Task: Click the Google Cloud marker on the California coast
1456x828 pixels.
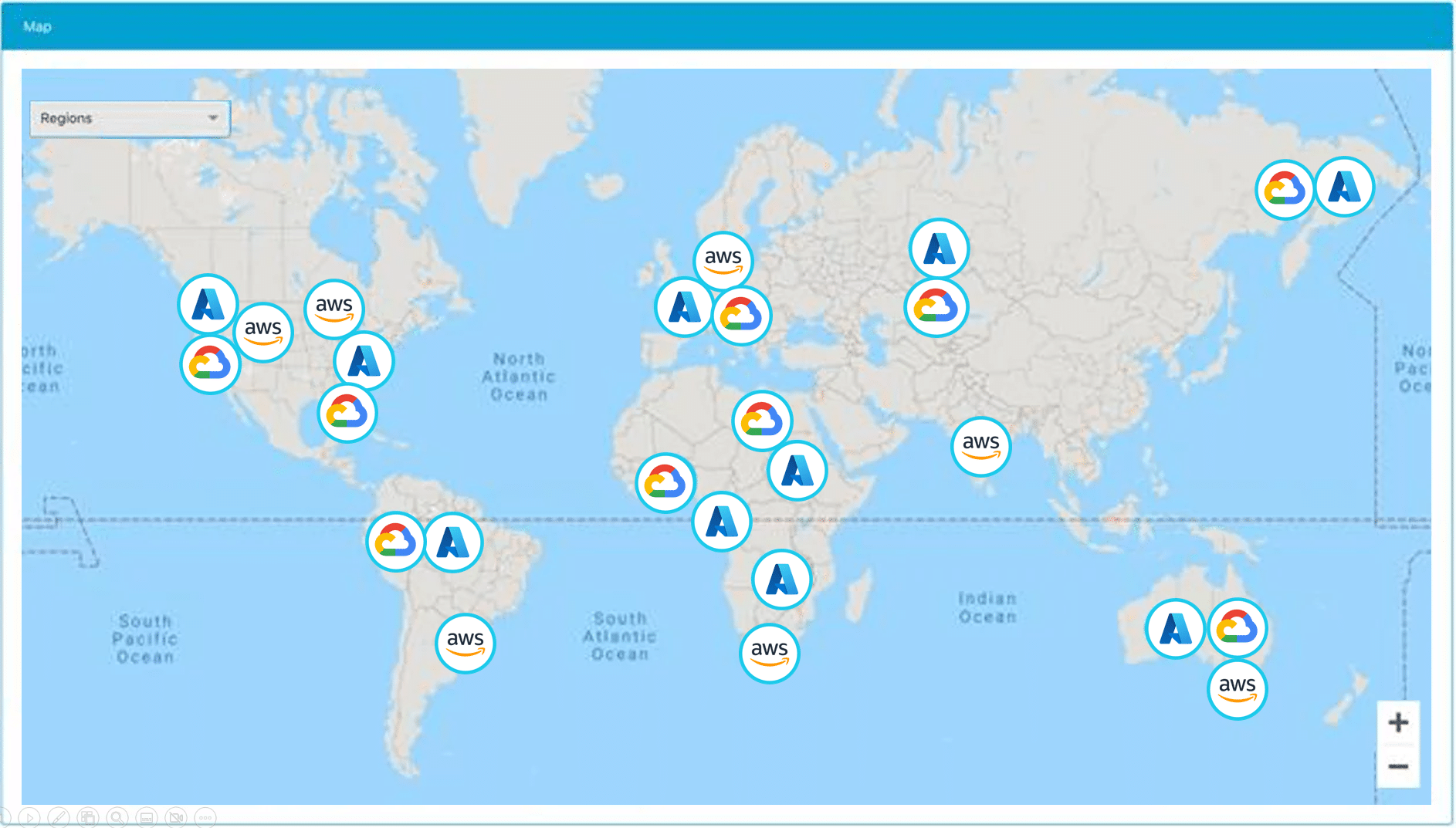Action: (210, 364)
